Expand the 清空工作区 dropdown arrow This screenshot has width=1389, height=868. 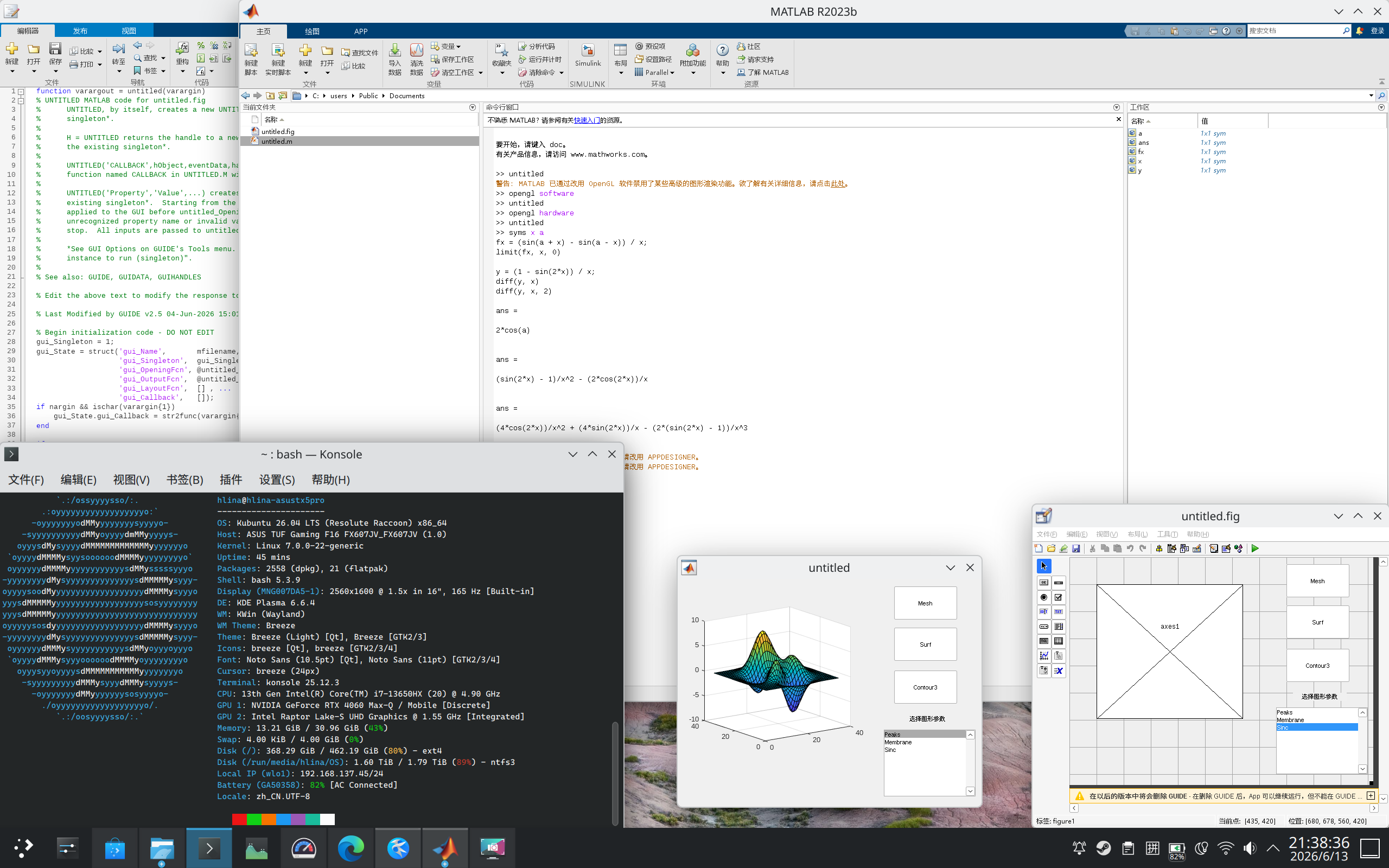click(480, 73)
